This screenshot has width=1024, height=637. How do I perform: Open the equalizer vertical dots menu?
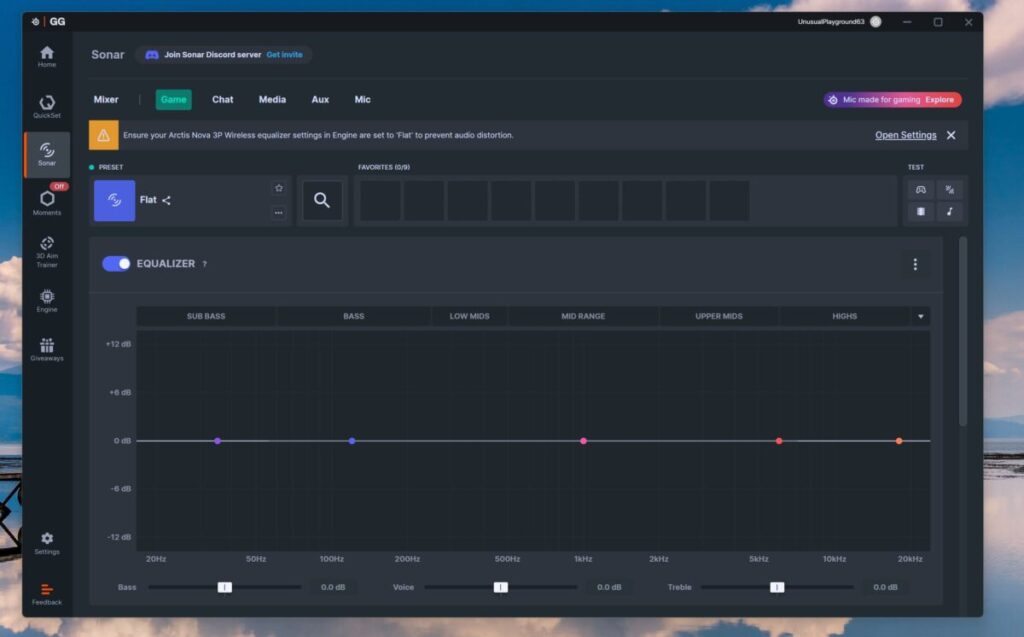pyautogui.click(x=915, y=264)
